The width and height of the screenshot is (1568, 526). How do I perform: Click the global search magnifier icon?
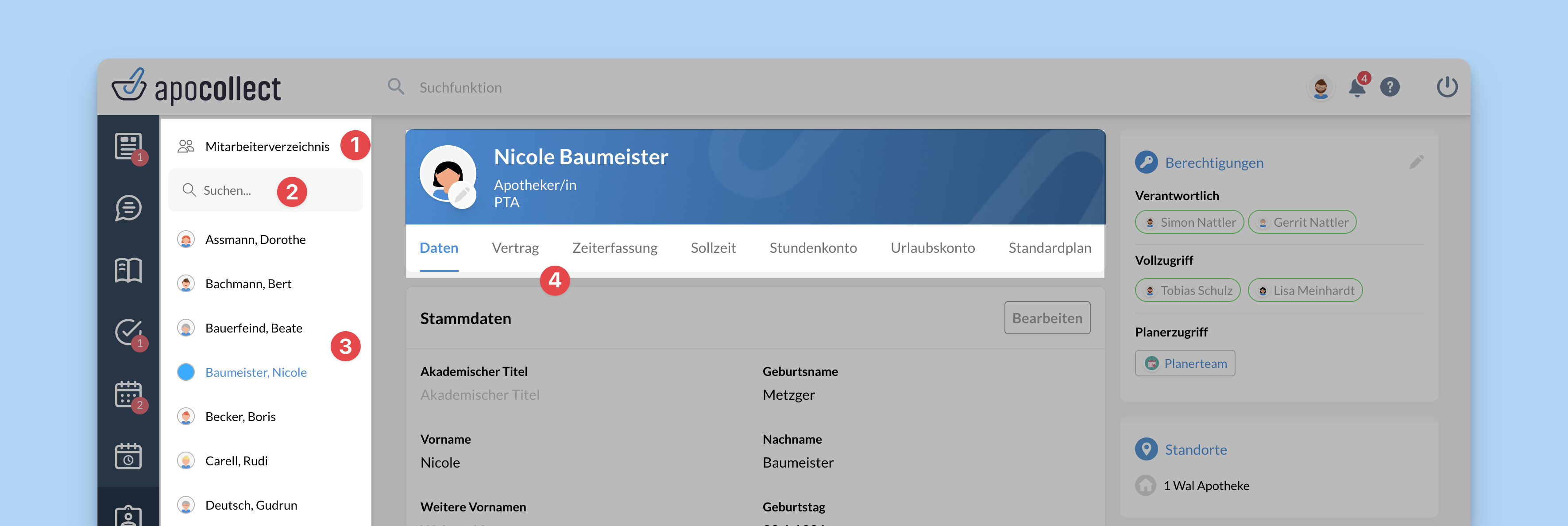pyautogui.click(x=396, y=87)
